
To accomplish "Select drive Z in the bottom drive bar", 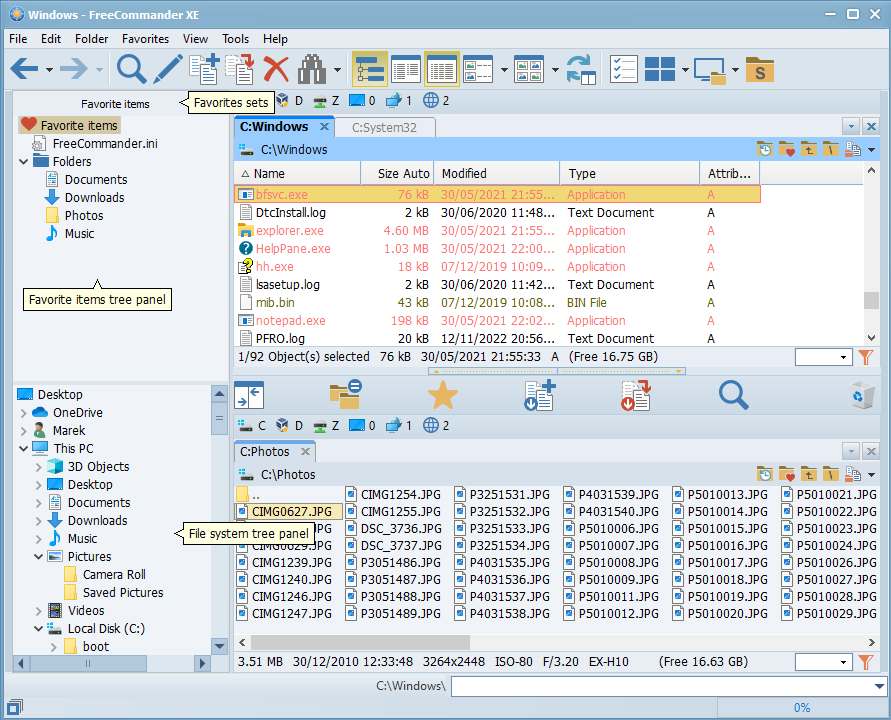I will [x=327, y=426].
